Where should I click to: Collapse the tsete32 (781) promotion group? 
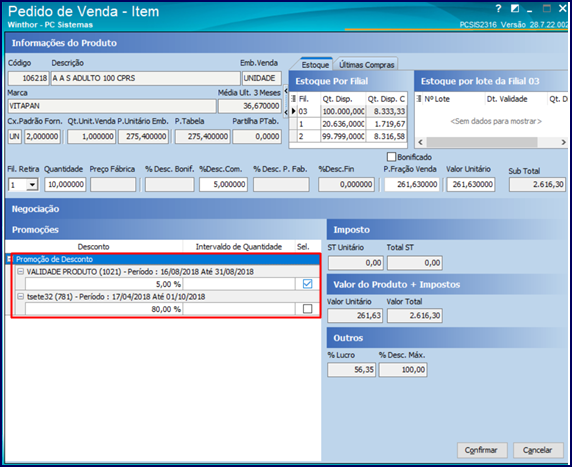(x=21, y=297)
